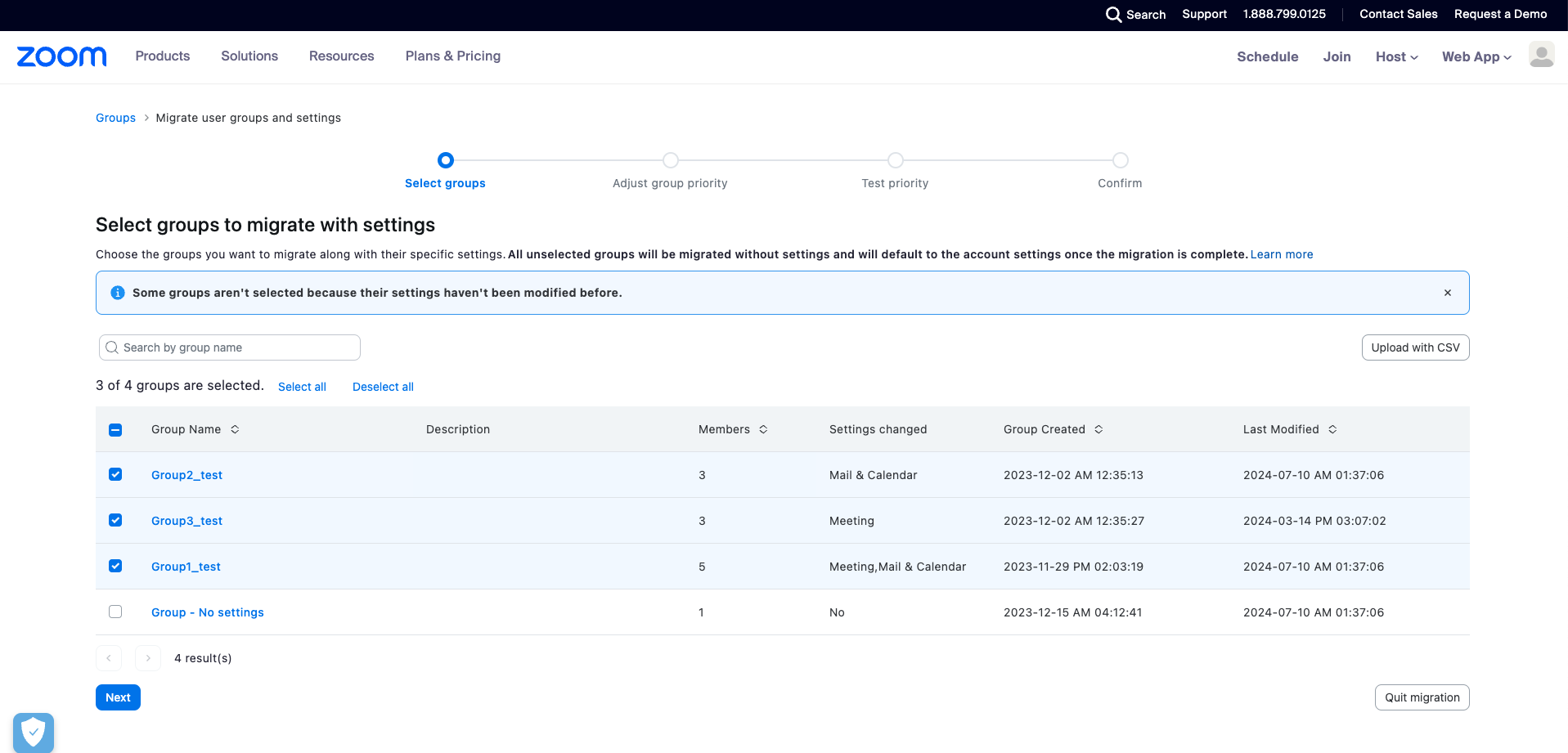1568x753 pixels.
Task: Expand the Web App dropdown
Action: 1476,56
